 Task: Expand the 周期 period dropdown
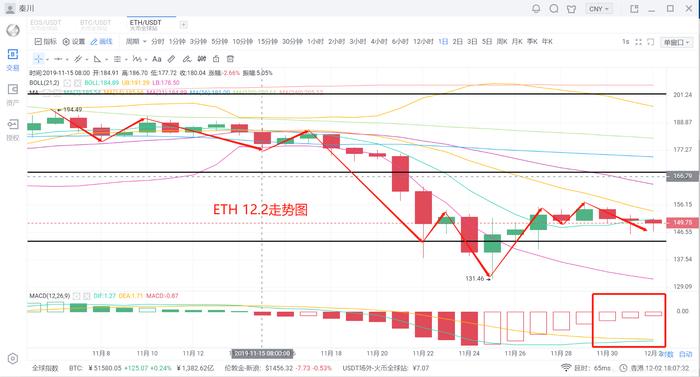[x=136, y=42]
